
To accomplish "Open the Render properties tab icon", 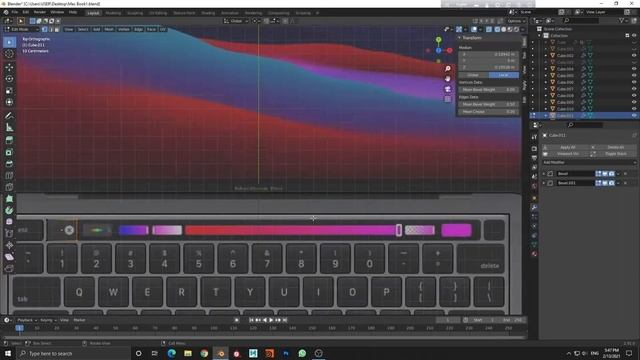I will (x=534, y=149).
